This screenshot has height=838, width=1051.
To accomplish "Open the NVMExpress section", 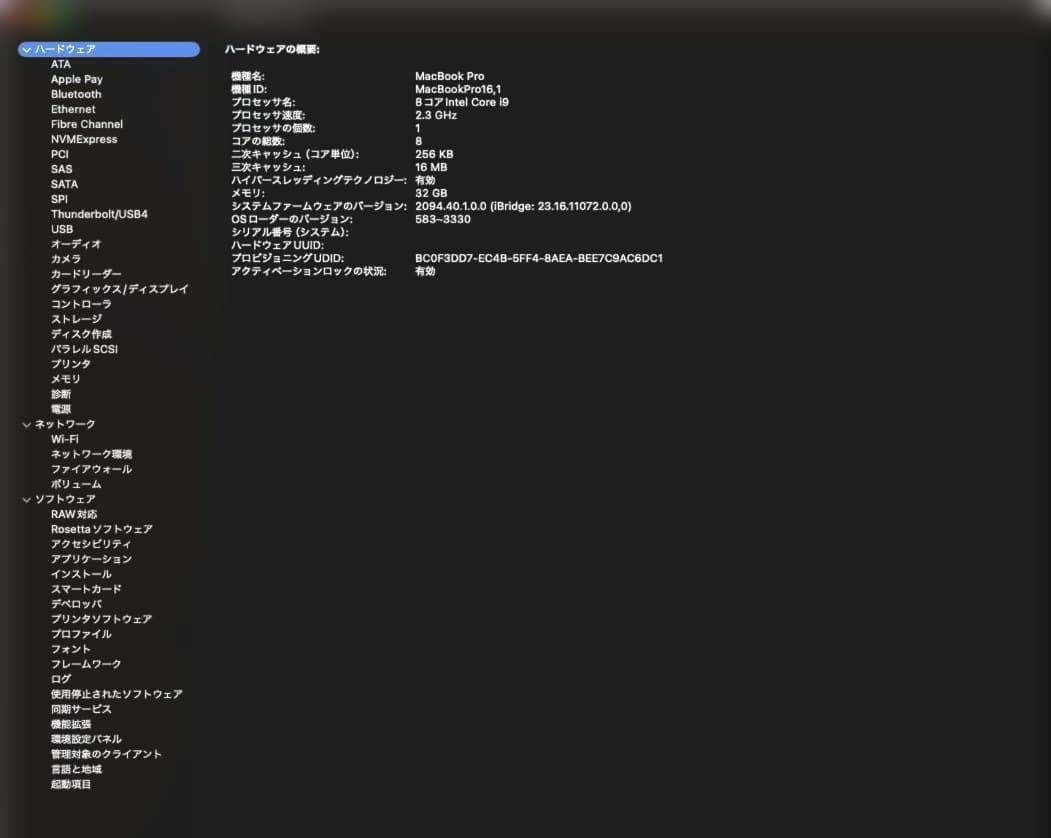I will [x=86, y=139].
